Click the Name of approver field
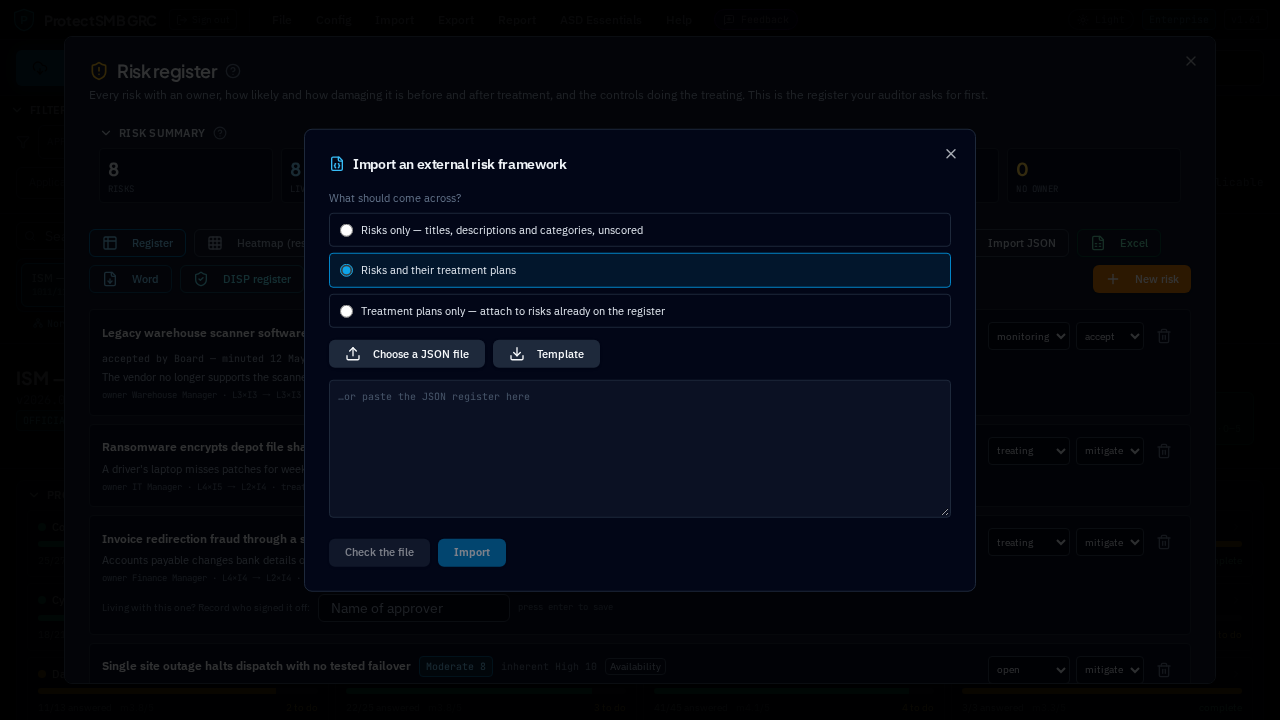Image resolution: width=1280 pixels, height=720 pixels. tap(414, 608)
